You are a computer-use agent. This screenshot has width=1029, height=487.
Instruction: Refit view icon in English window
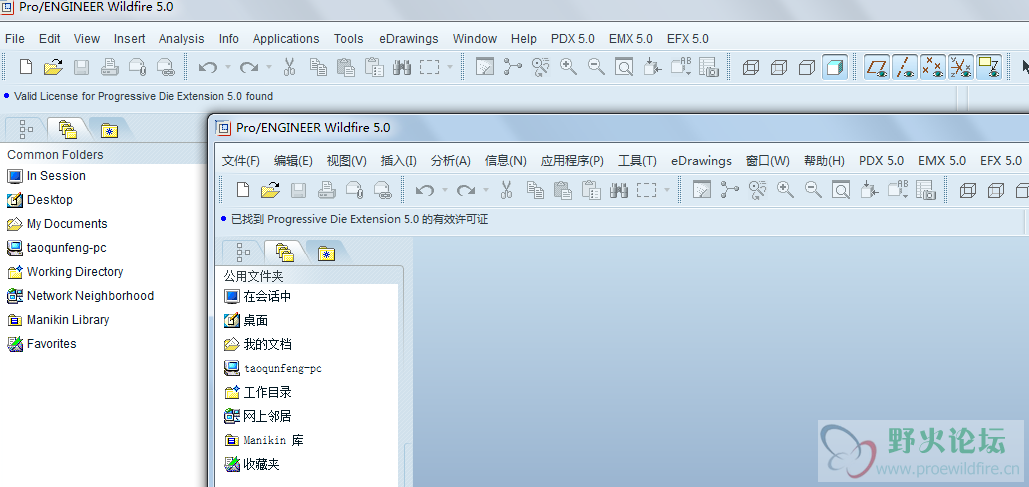coord(623,67)
